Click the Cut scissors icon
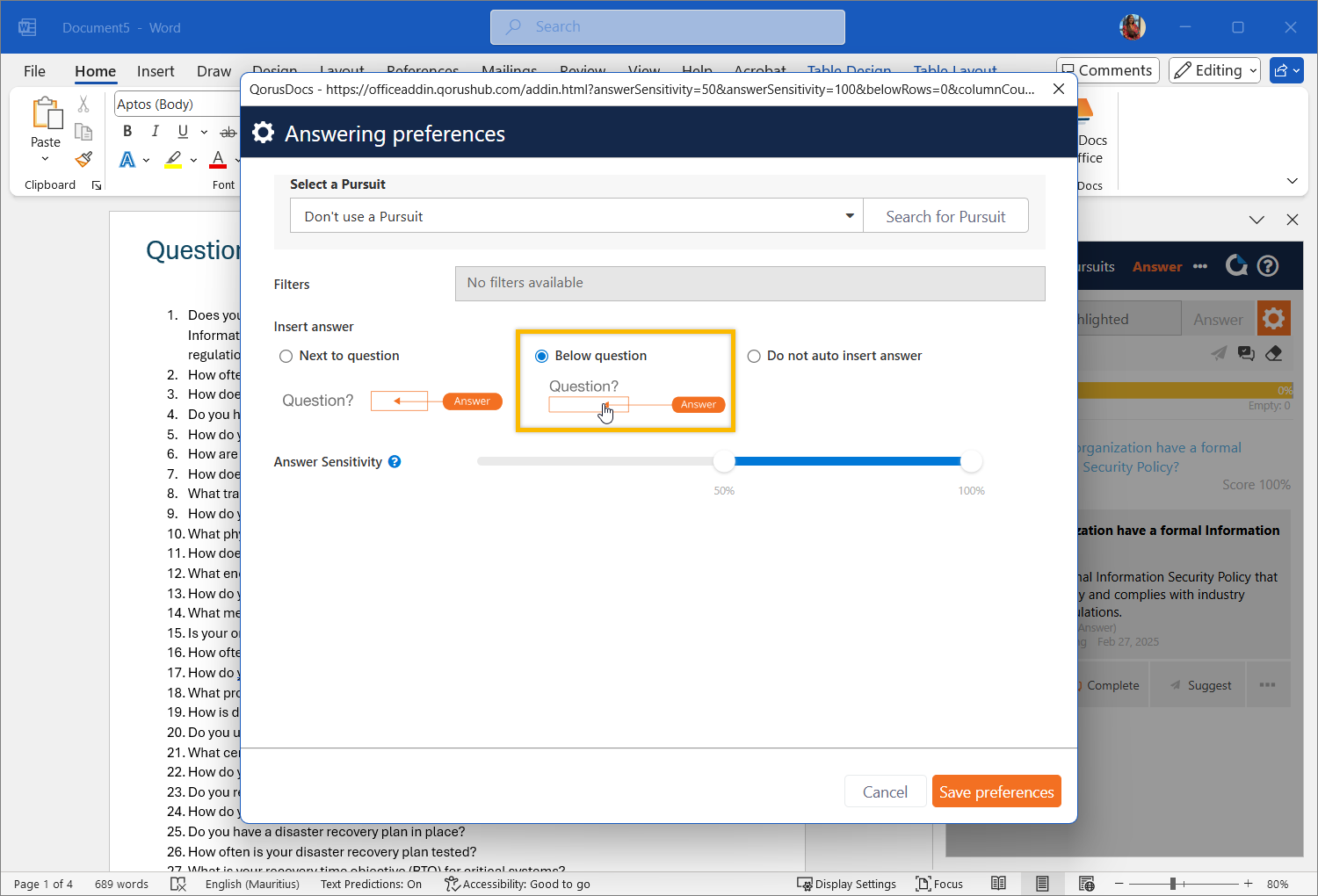Viewport: 1318px width, 896px height. point(83,105)
